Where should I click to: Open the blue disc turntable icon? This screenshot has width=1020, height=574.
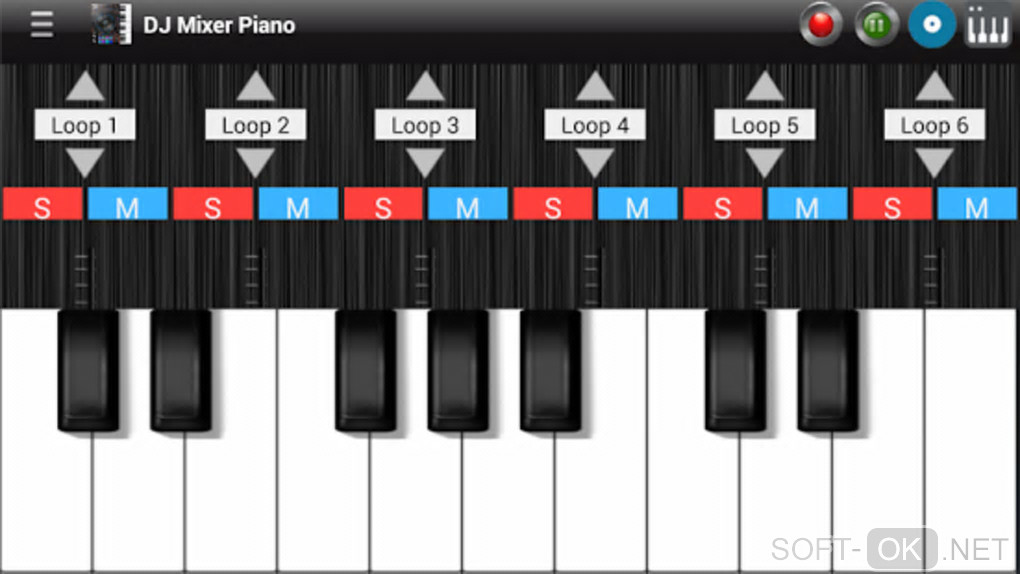[932, 25]
